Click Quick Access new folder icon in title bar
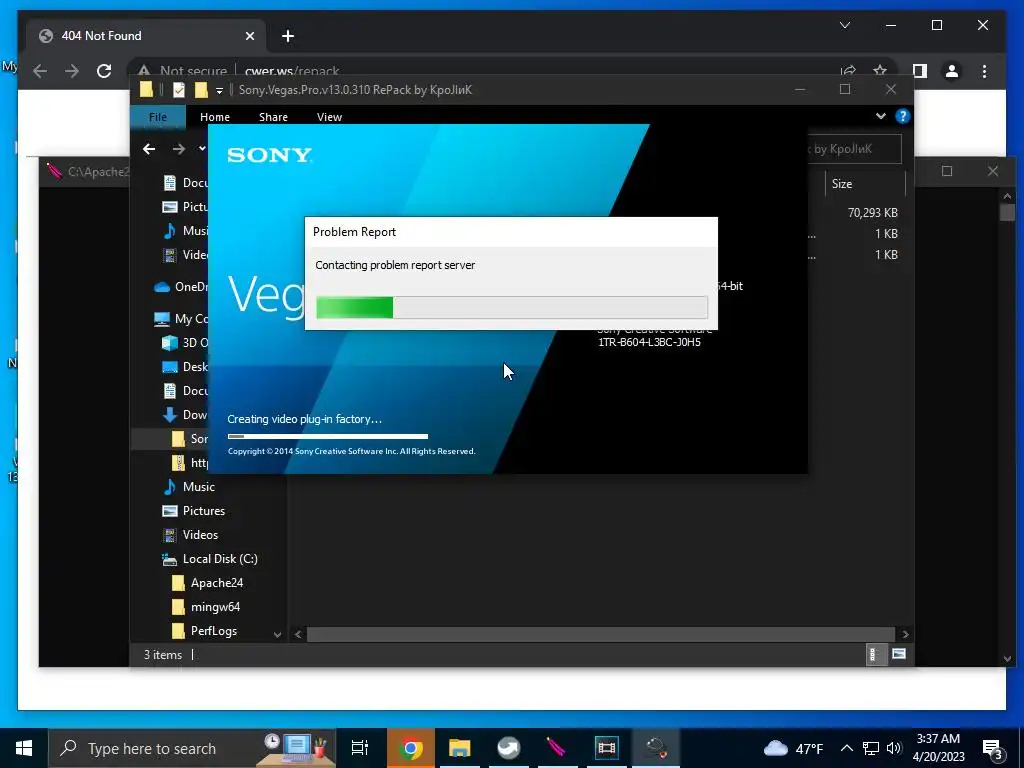 pyautogui.click(x=201, y=90)
